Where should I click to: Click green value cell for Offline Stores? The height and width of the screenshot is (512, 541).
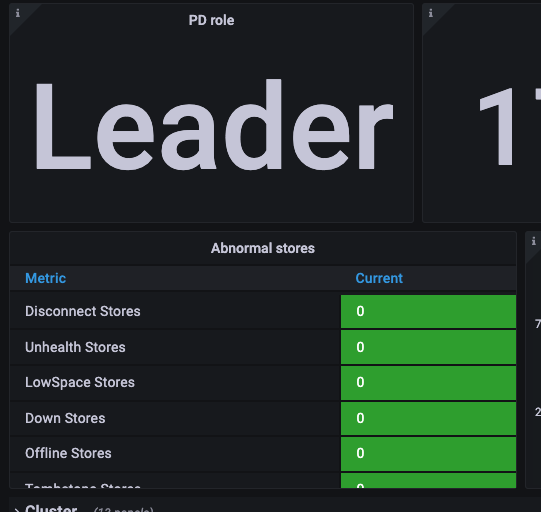click(428, 454)
